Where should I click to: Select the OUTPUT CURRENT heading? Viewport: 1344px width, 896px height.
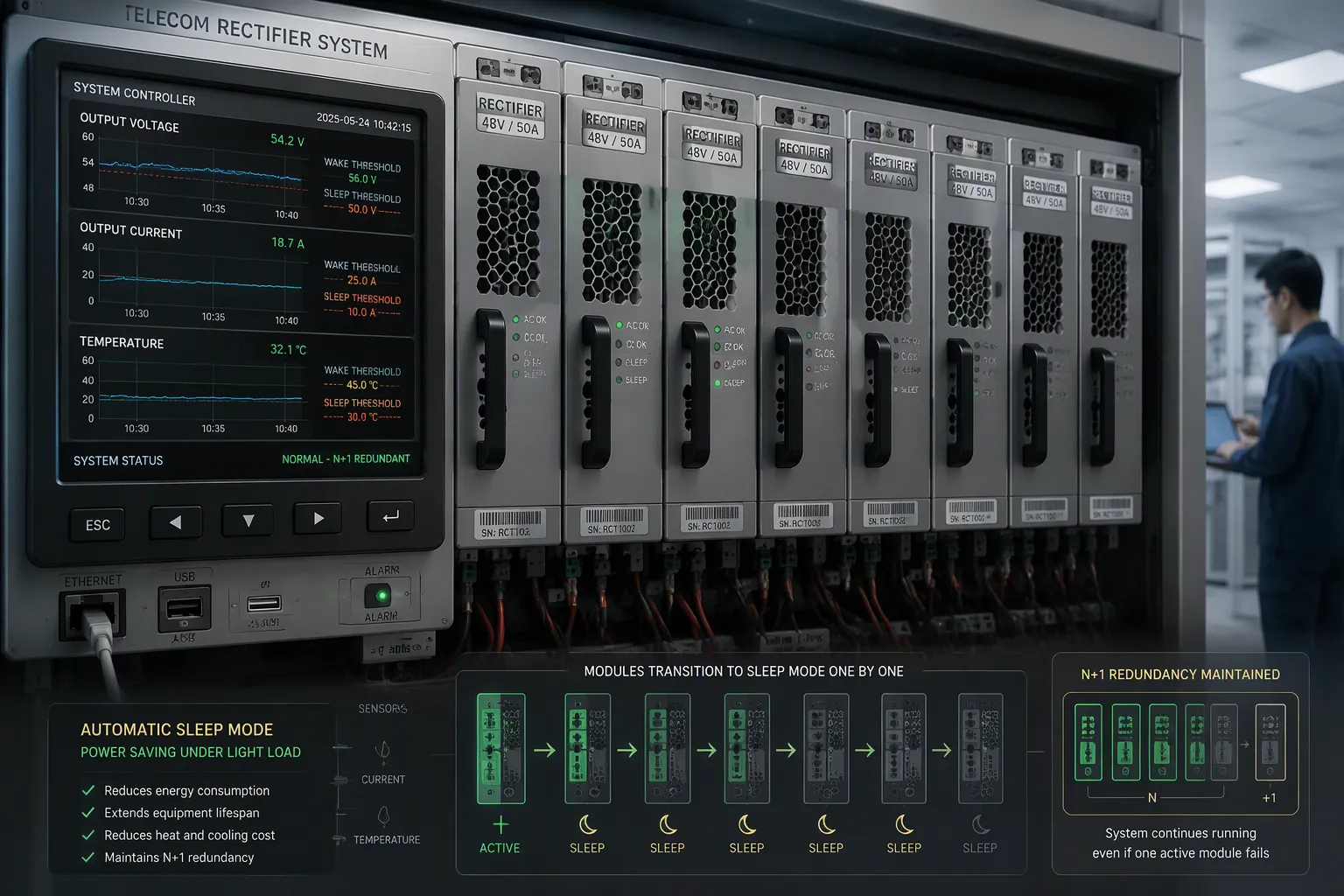(131, 230)
